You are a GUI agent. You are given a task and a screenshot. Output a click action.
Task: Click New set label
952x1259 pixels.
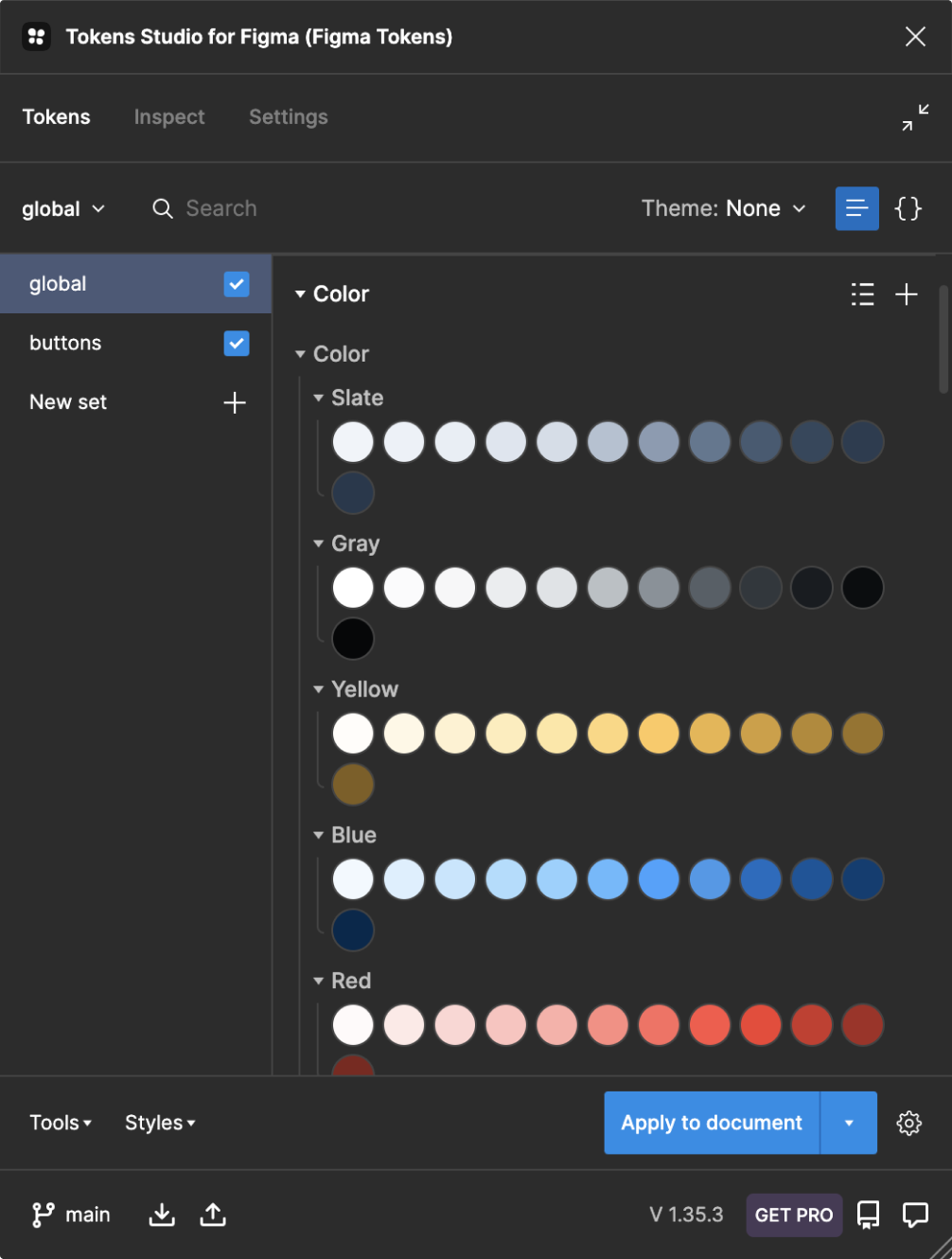coord(68,402)
